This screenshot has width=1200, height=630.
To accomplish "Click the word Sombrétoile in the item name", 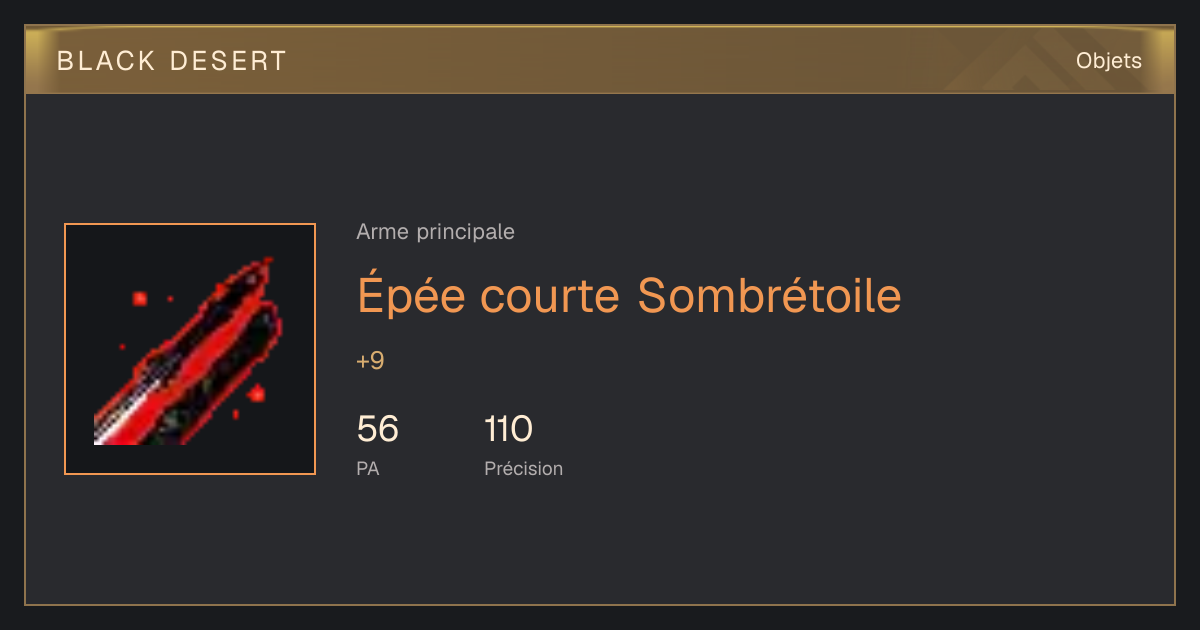I will pos(770,295).
